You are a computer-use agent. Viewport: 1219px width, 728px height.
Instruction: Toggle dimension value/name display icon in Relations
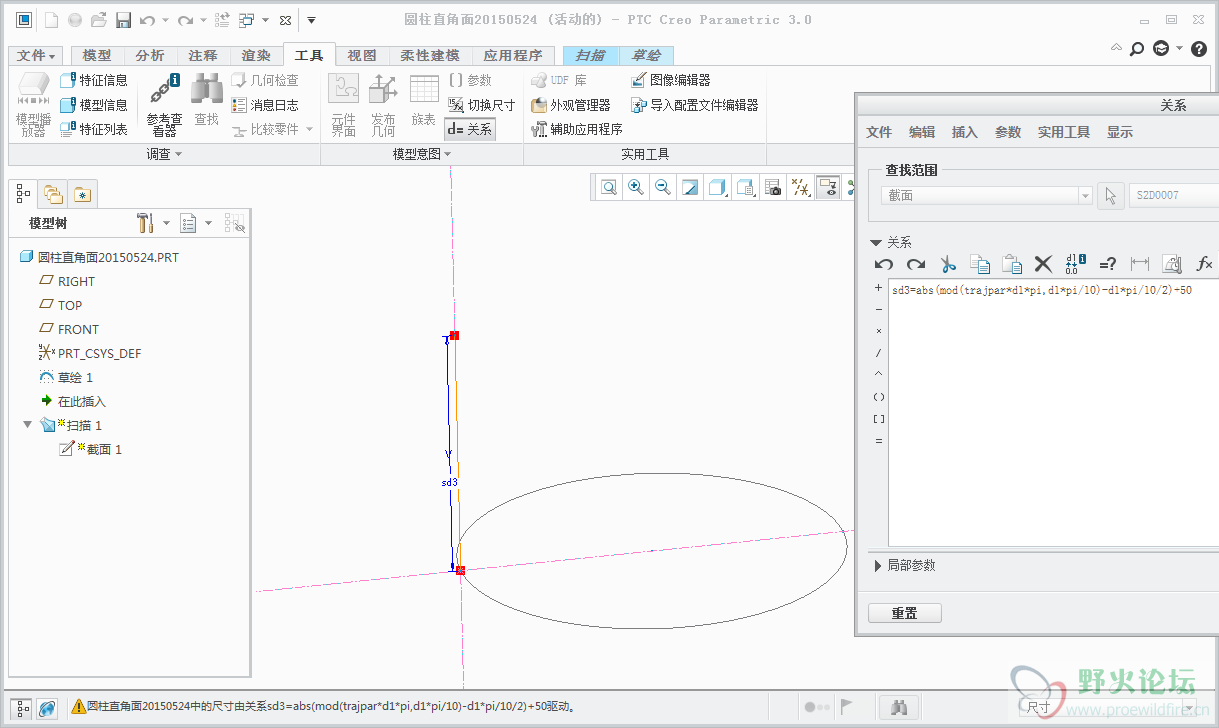[x=1075, y=264]
